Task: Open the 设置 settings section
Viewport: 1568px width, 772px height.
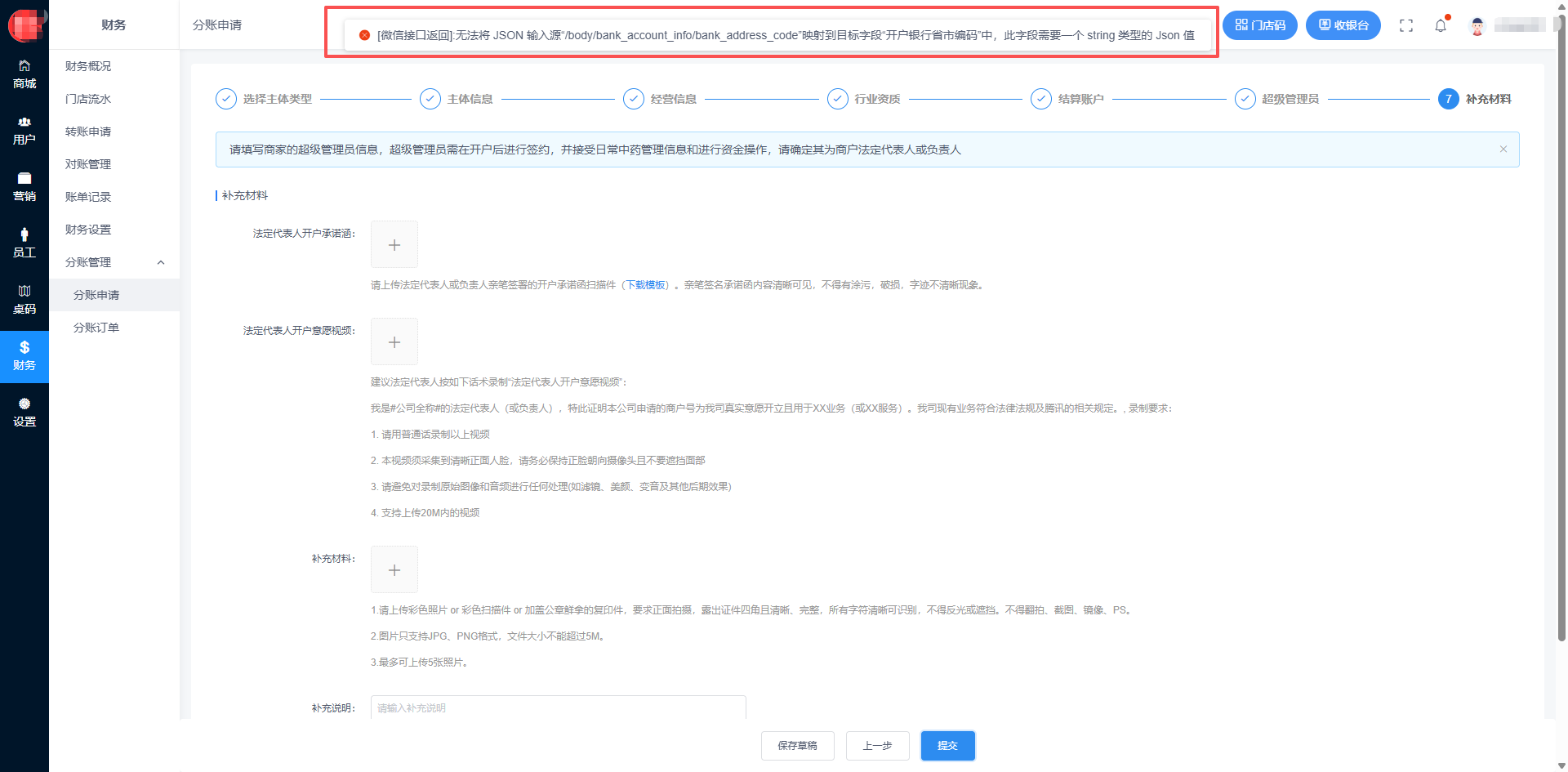Action: (x=24, y=413)
